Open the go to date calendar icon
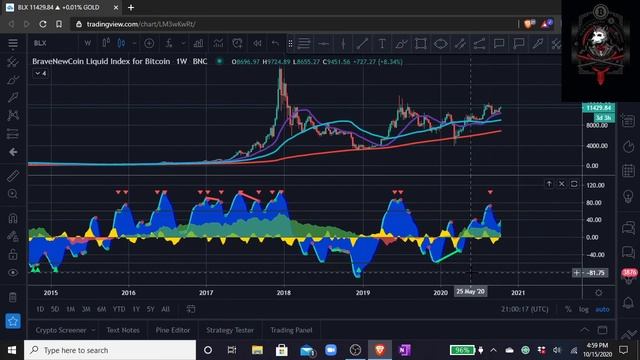The image size is (640, 360). [191, 309]
